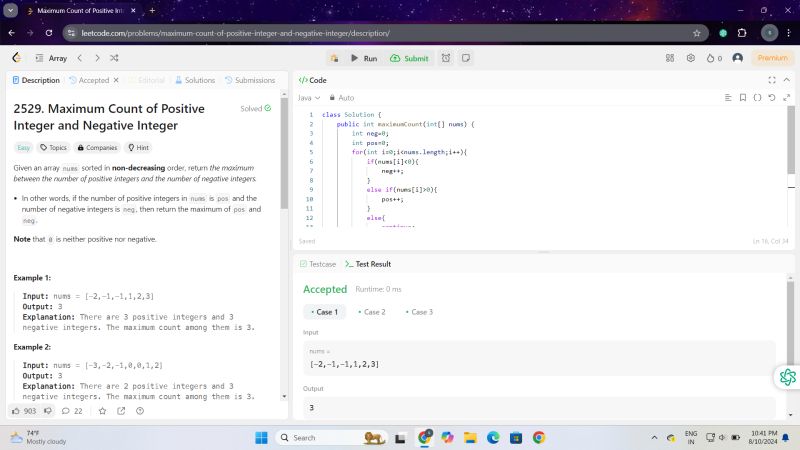Click the debugger icon beside Run
The image size is (800, 450).
click(x=334, y=58)
